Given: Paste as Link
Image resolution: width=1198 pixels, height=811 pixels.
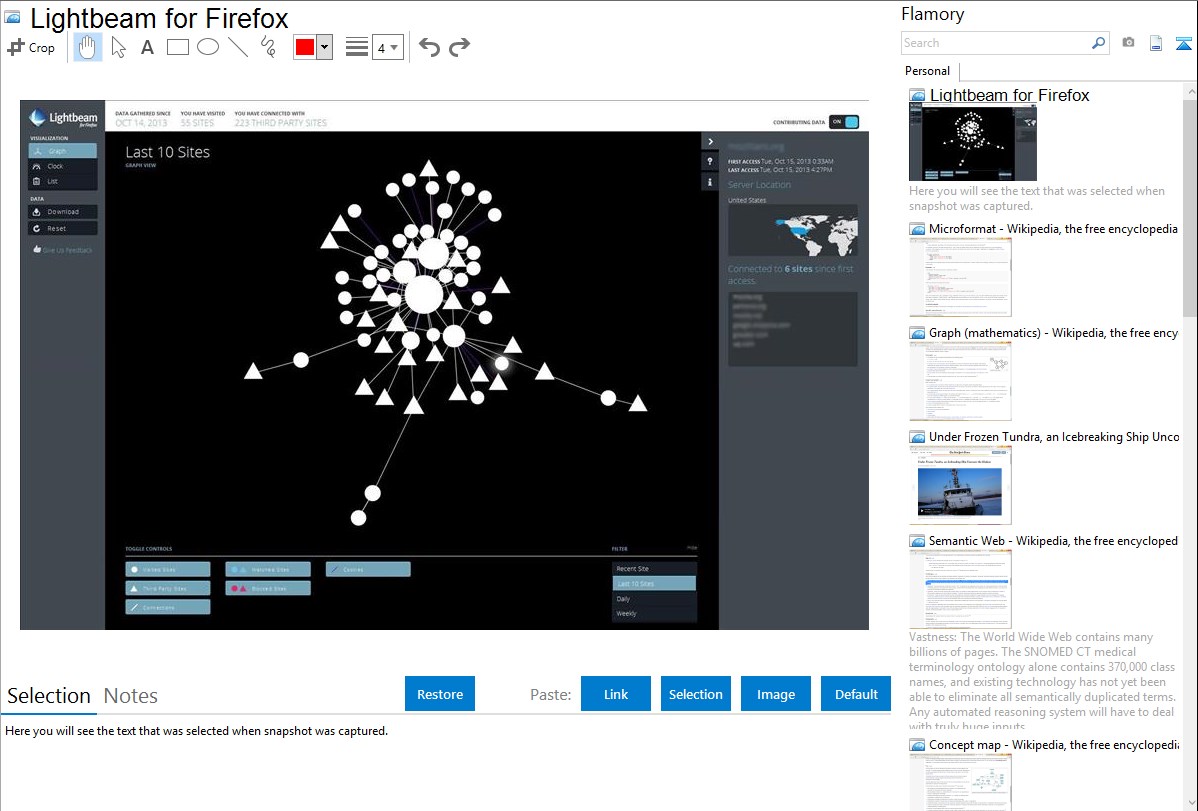Looking at the screenshot, I should 616,694.
